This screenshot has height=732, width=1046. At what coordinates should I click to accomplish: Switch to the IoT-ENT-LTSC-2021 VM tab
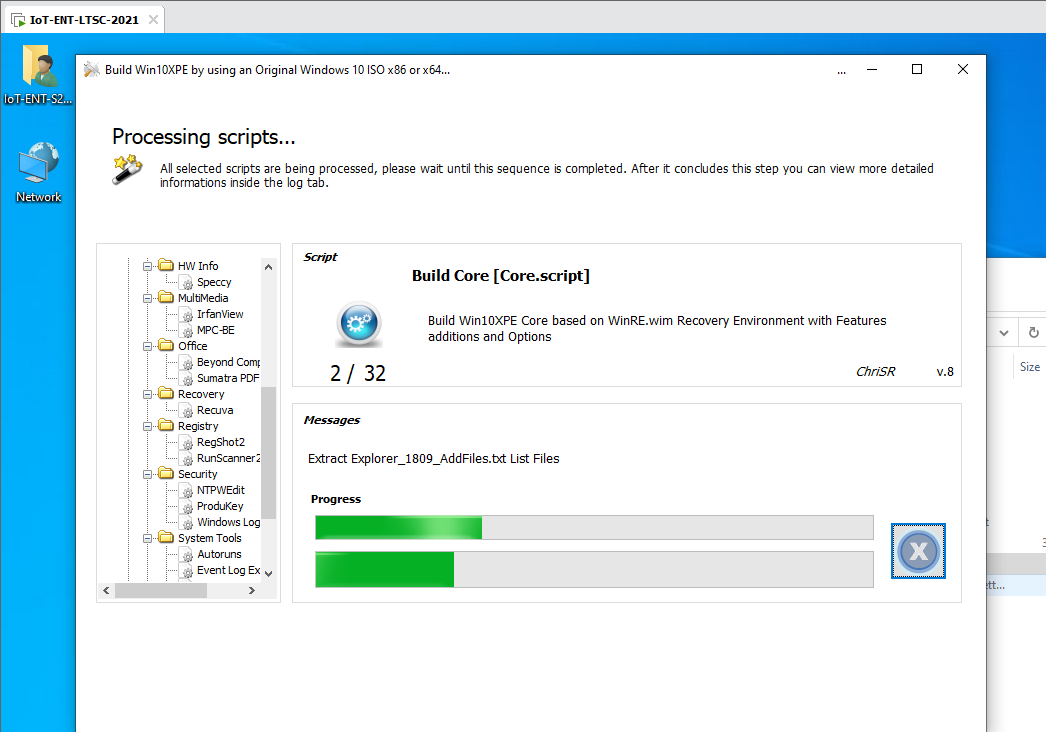tap(84, 20)
